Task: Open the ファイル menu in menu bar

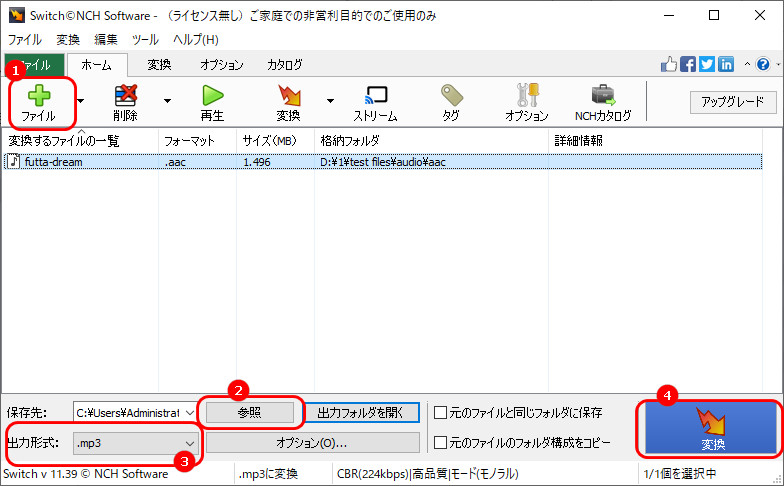Action: click(24, 40)
